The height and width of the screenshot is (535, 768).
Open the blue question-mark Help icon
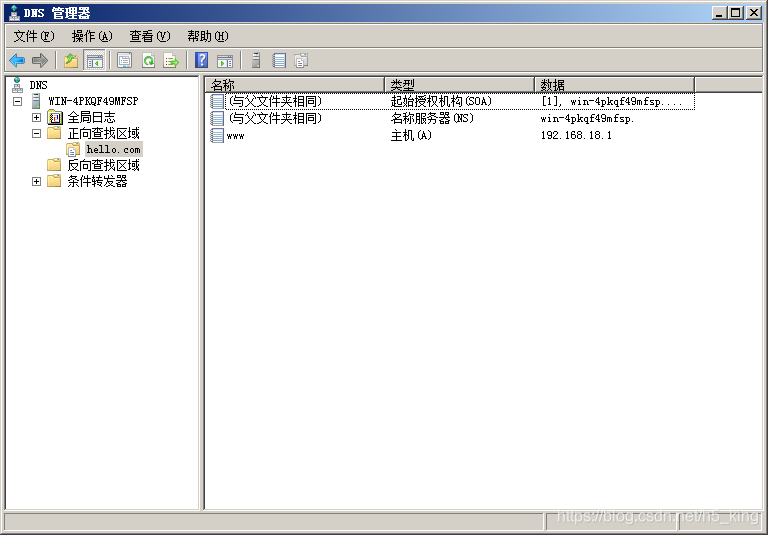[201, 60]
